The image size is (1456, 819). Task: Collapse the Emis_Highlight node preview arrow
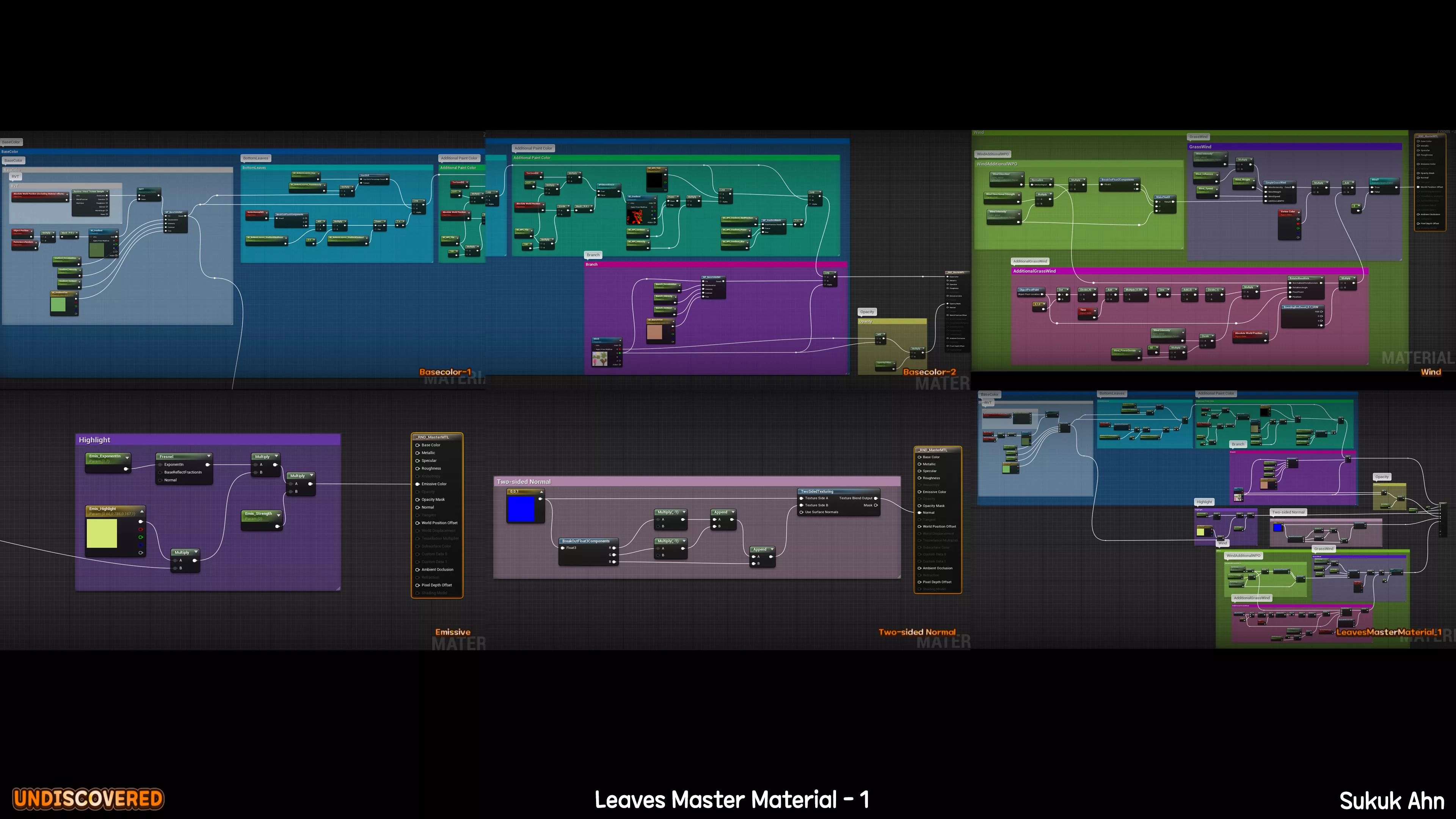coord(142,511)
